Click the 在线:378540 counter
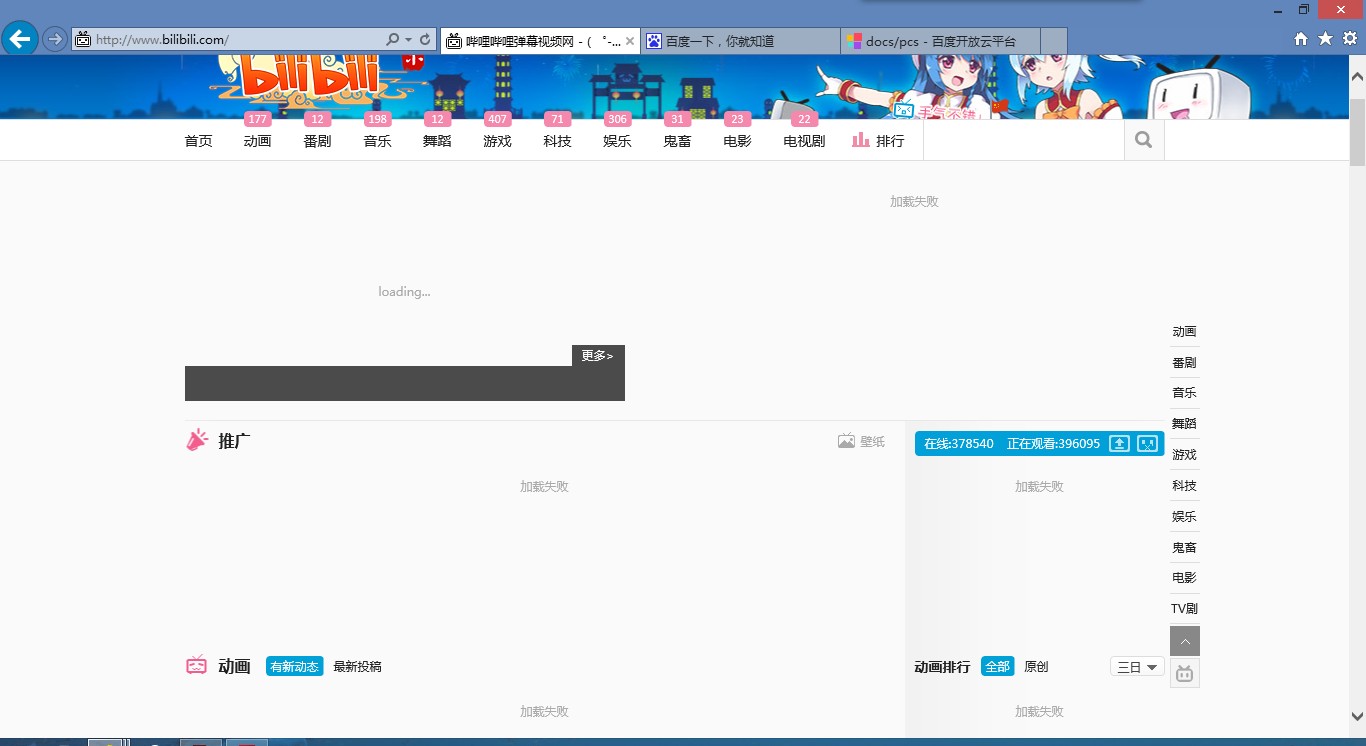 pos(959,443)
